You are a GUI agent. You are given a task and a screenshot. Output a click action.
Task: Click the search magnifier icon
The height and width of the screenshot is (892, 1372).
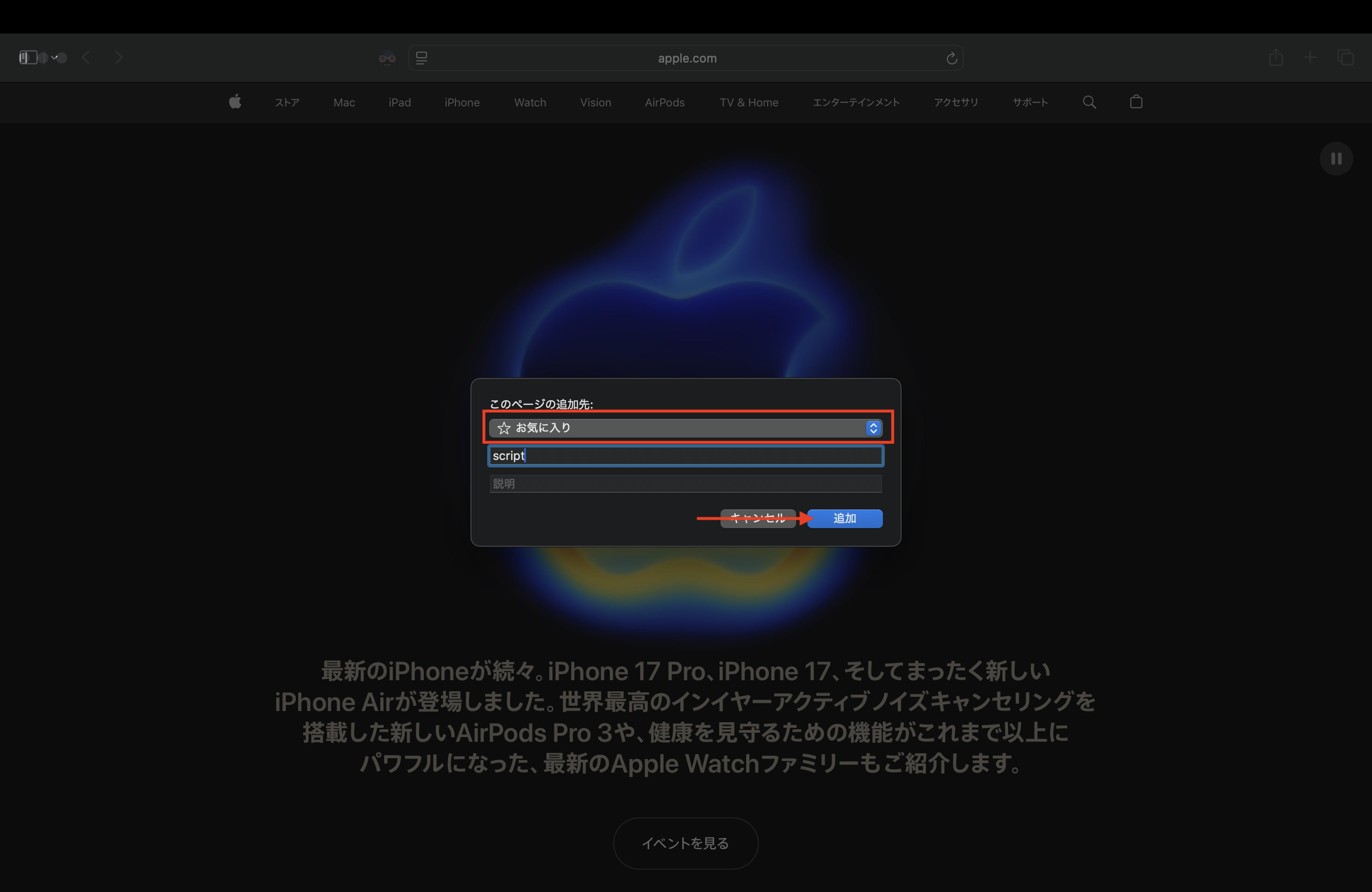click(x=1089, y=103)
